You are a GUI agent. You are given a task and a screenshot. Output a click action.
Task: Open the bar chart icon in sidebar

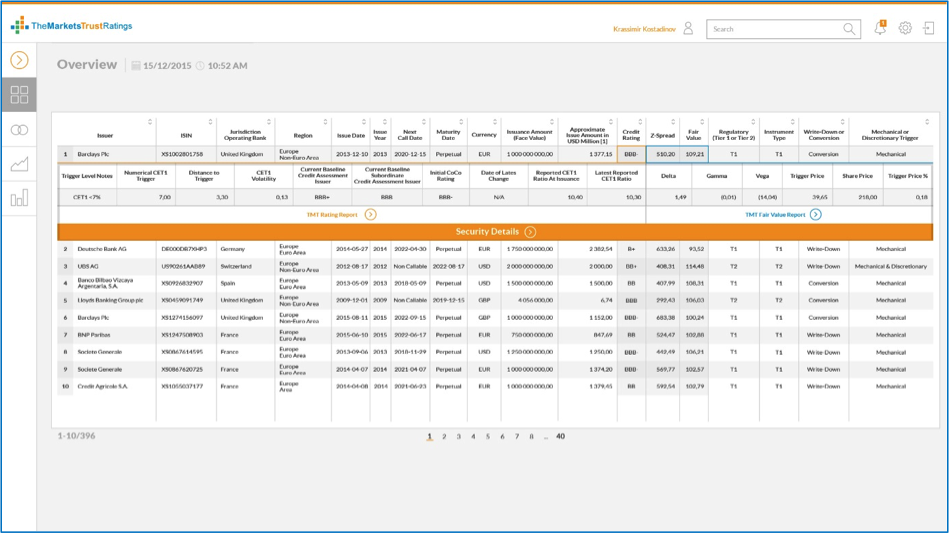point(19,198)
